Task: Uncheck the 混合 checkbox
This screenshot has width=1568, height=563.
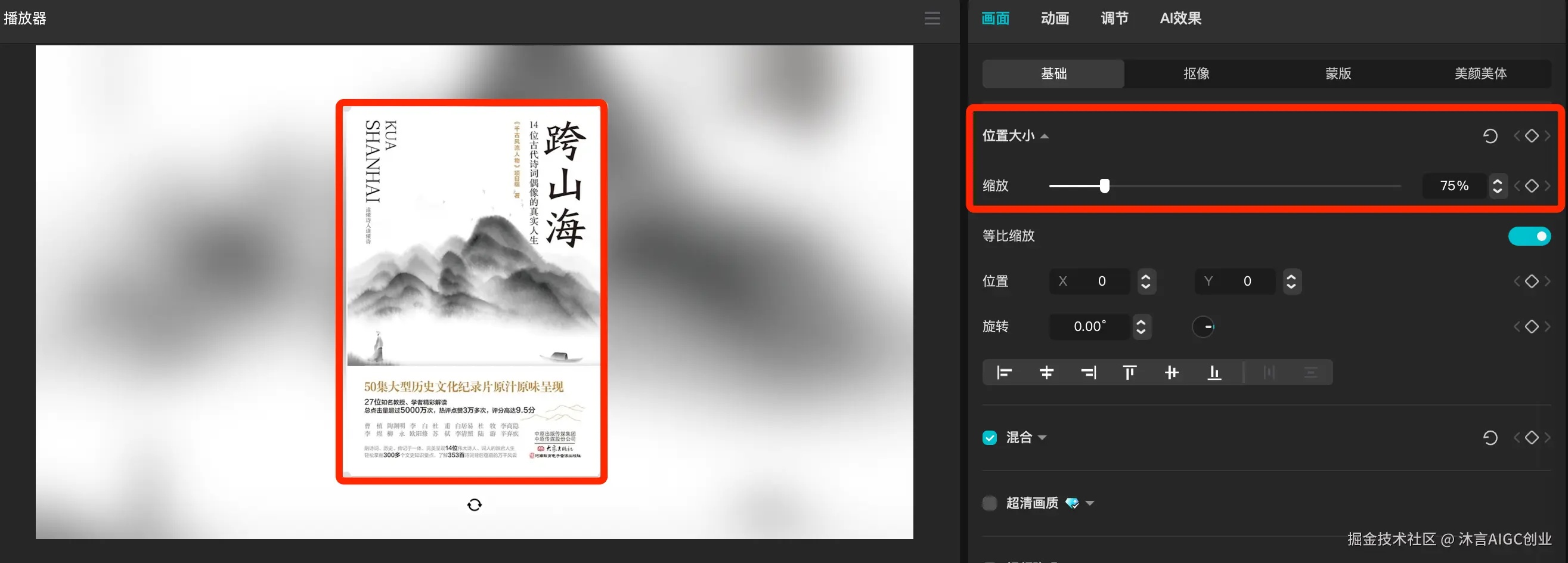Action: 990,438
